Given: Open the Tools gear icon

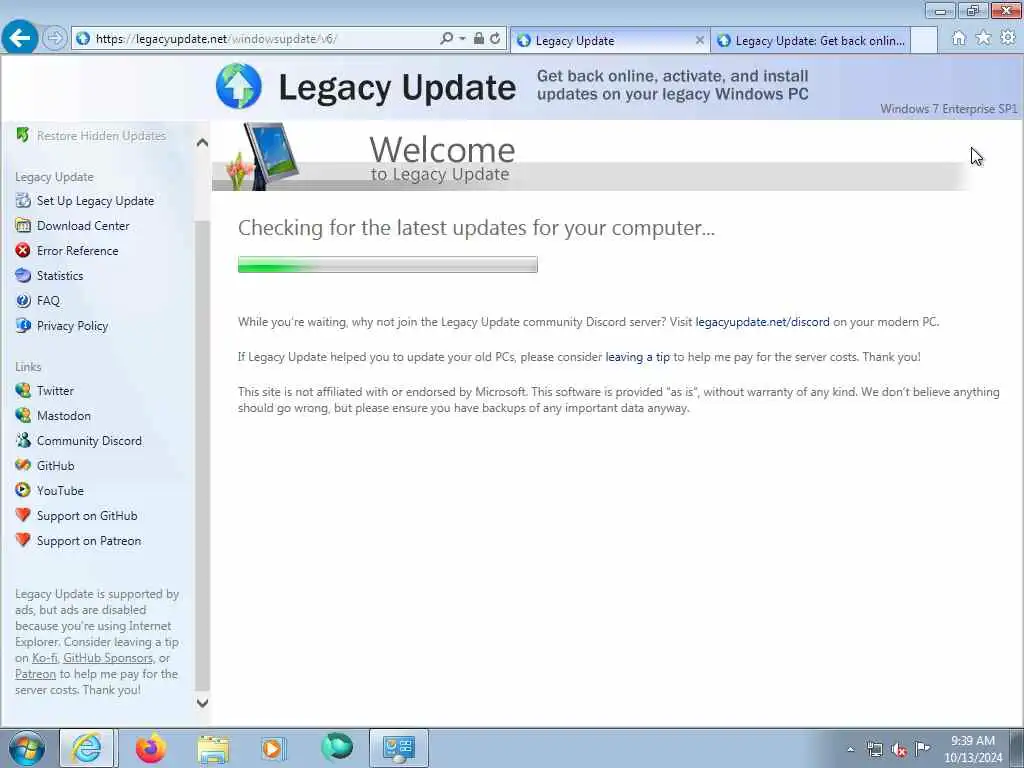Looking at the screenshot, I should (1008, 39).
